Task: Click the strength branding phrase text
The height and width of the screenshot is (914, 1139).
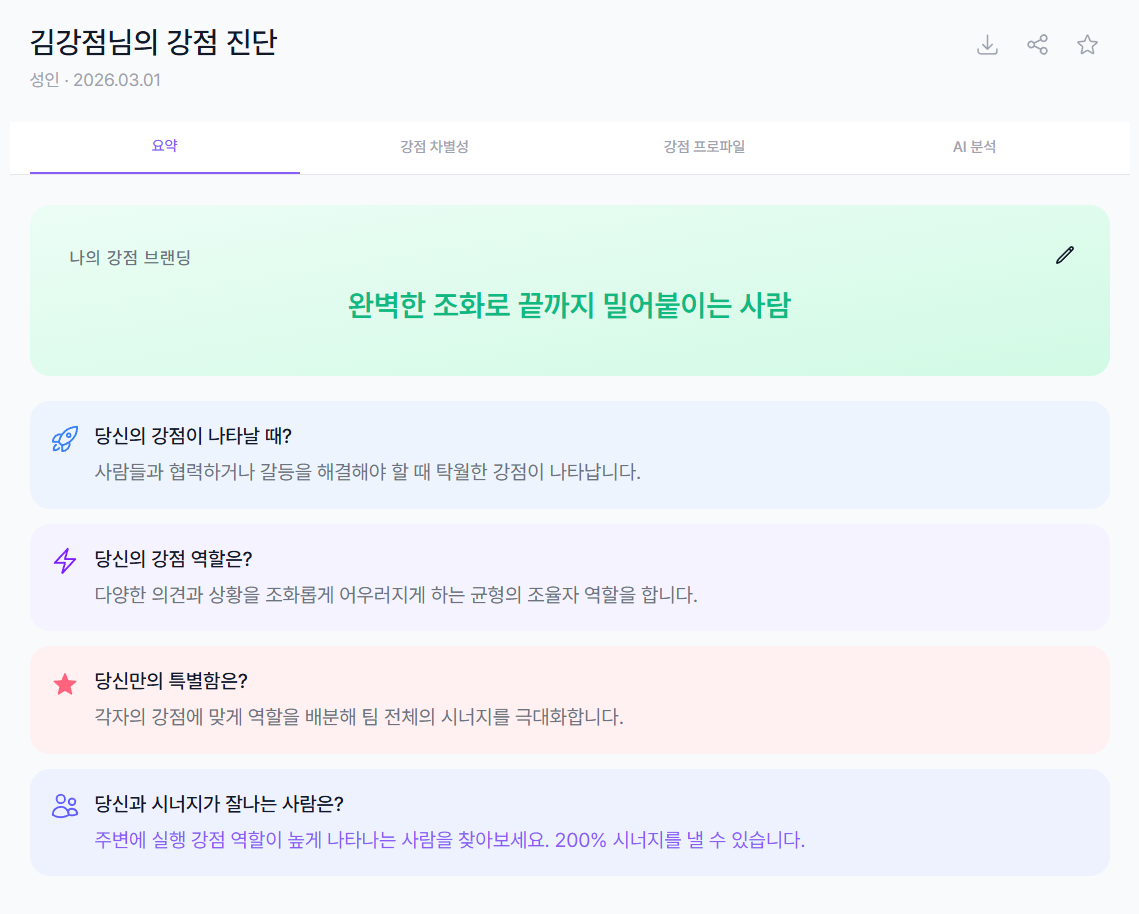Action: pos(569,306)
